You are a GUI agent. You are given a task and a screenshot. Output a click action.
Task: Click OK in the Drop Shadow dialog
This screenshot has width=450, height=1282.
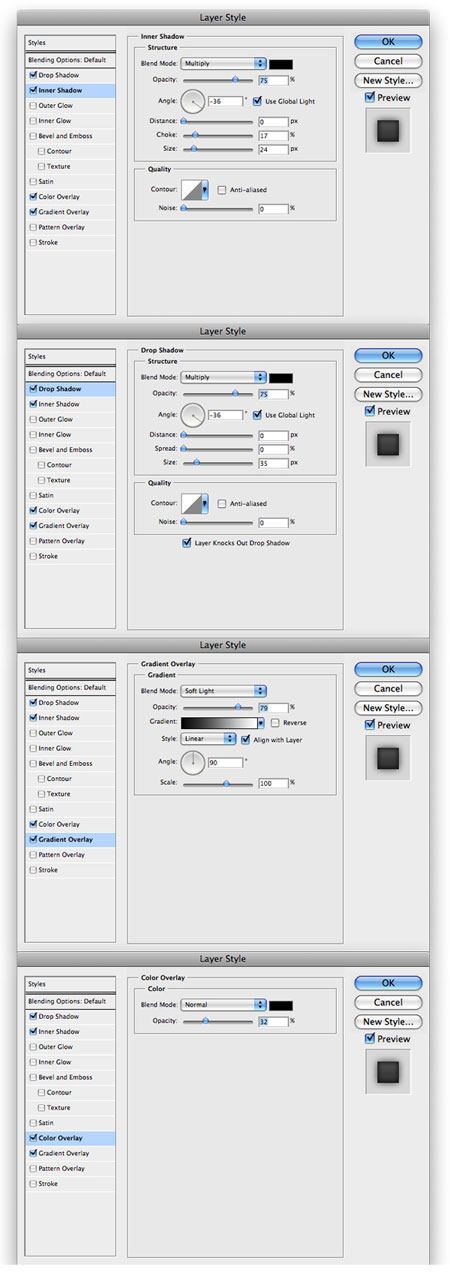point(388,355)
